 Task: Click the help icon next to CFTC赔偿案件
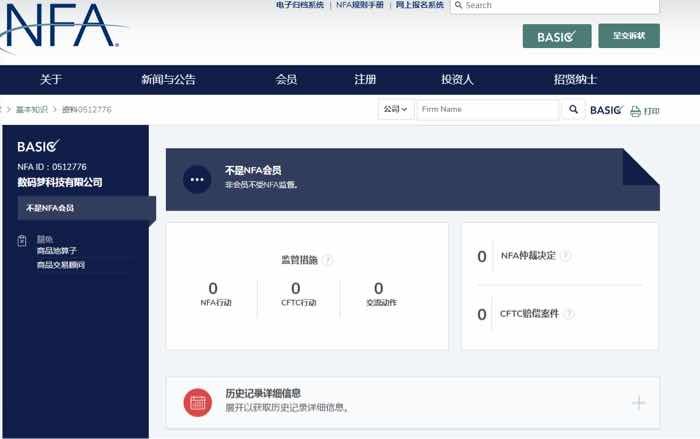[569, 314]
